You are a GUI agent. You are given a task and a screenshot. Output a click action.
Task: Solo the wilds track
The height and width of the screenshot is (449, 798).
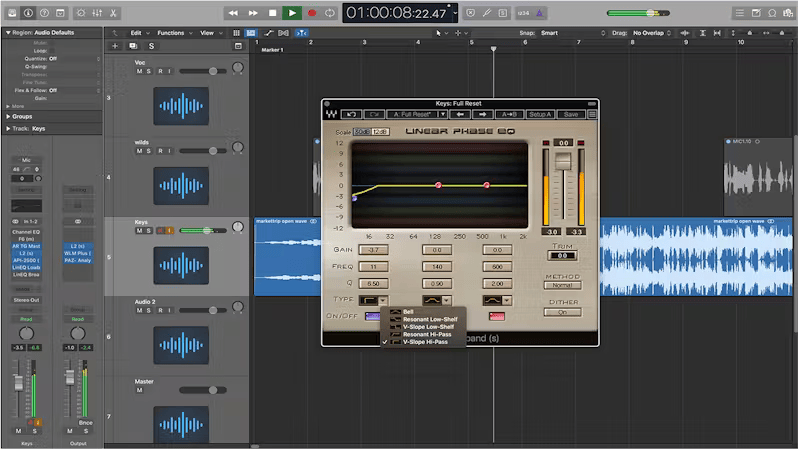point(149,151)
